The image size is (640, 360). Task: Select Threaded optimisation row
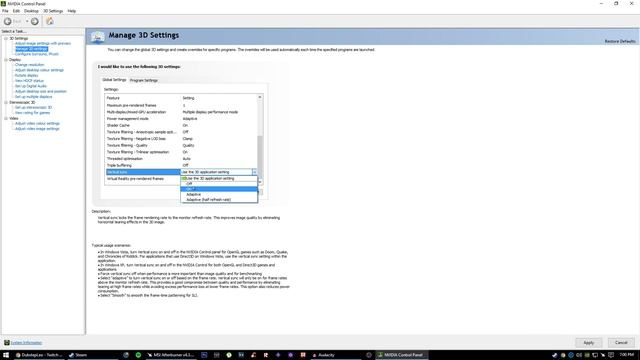[x=181, y=159]
